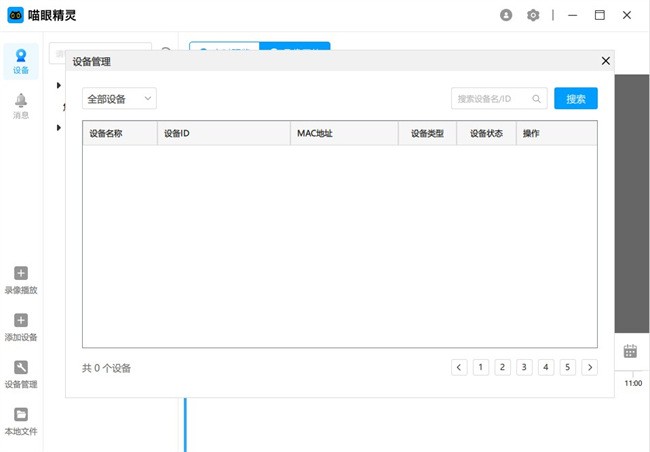Image resolution: width=650 pixels, height=452 pixels.
Task: Open the 消息 notification bell
Action: 21,105
